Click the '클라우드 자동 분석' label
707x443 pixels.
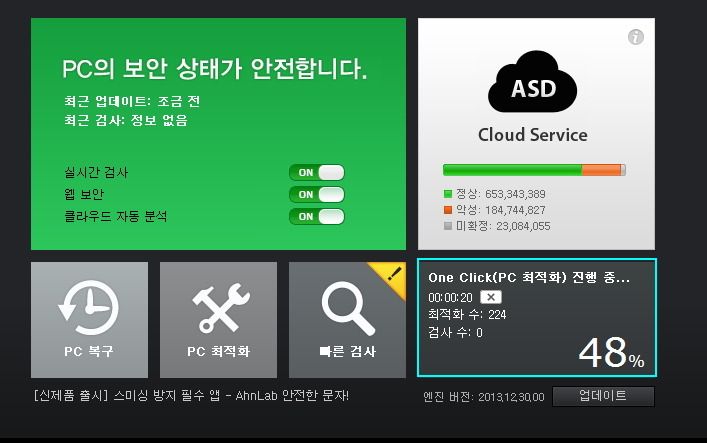(115, 217)
